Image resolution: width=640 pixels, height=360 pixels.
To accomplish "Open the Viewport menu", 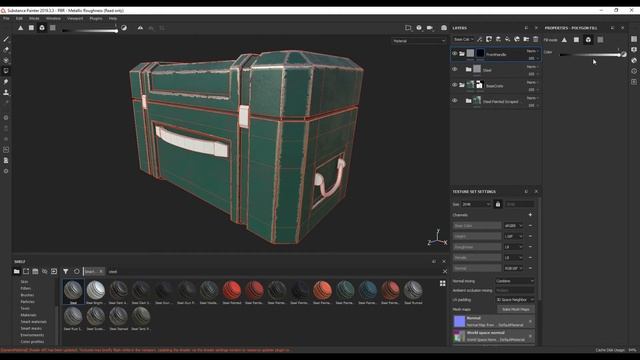I will click(x=75, y=18).
